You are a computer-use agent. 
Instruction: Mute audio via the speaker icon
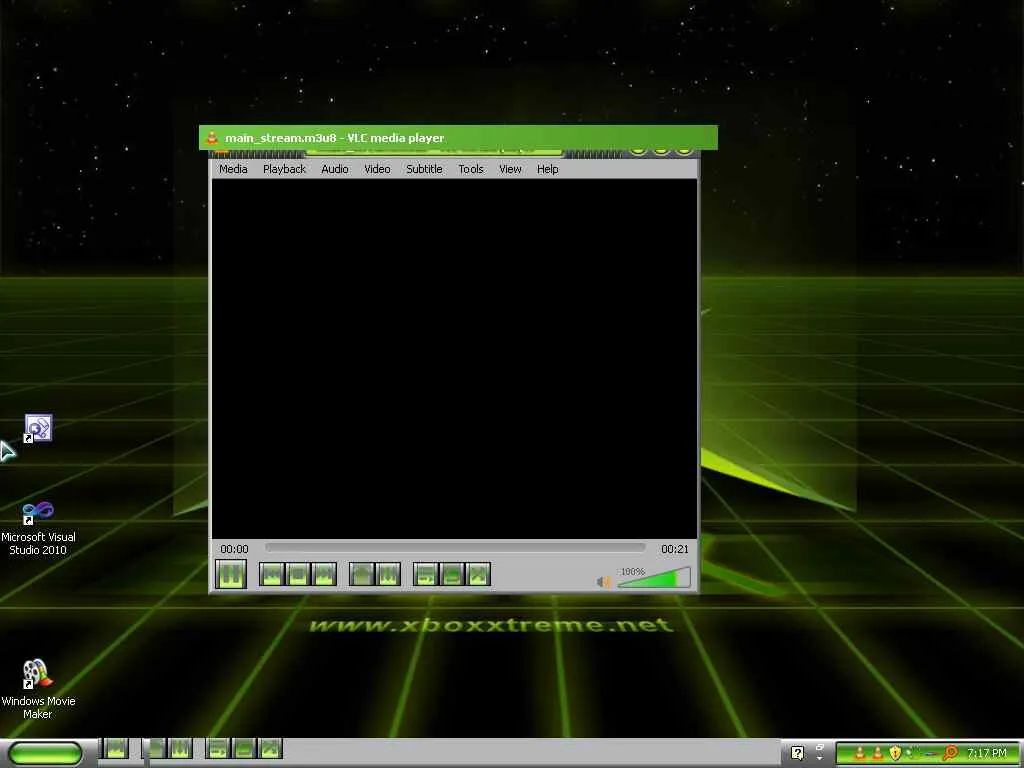point(604,581)
